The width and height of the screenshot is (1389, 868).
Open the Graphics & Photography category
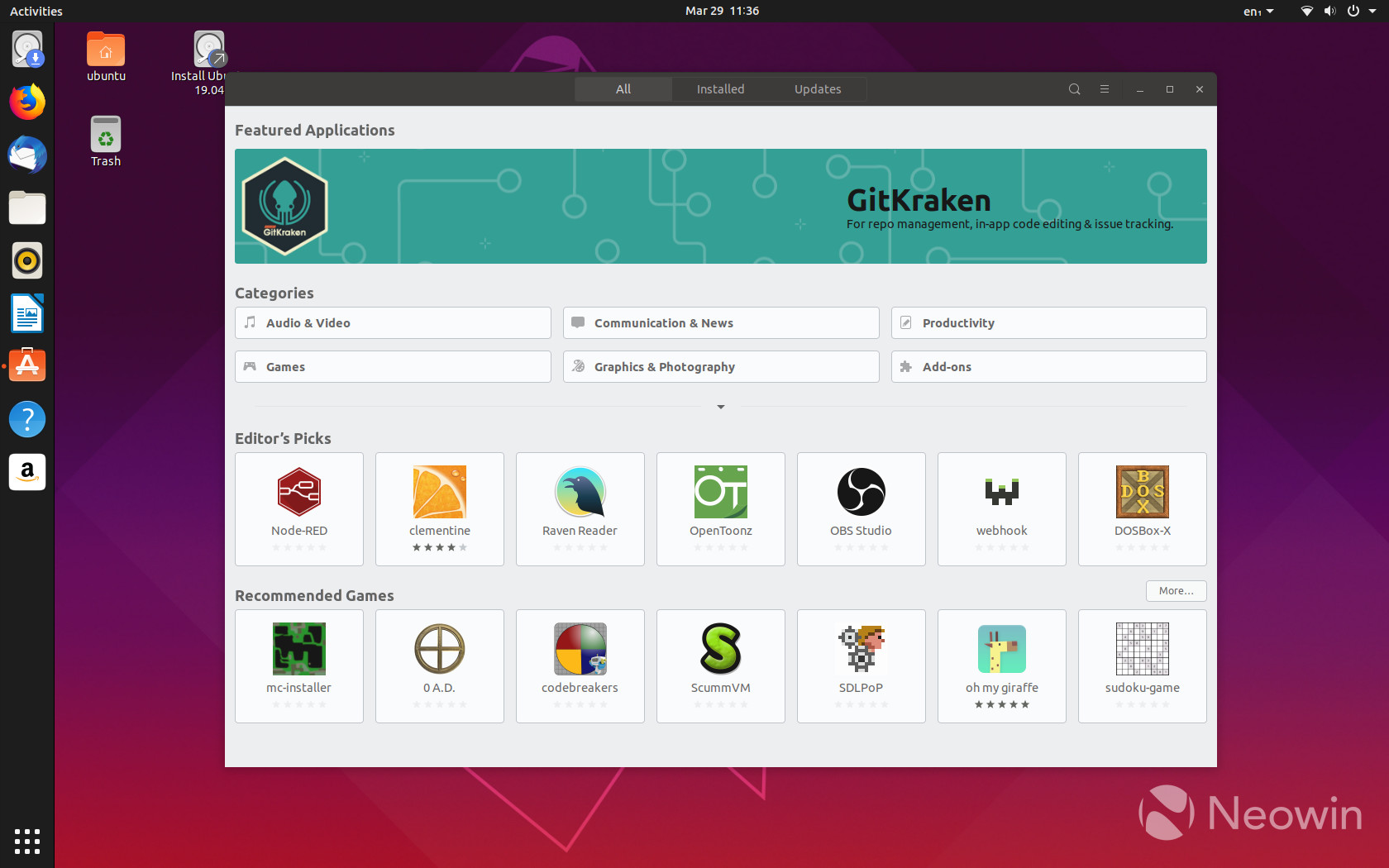(x=720, y=367)
